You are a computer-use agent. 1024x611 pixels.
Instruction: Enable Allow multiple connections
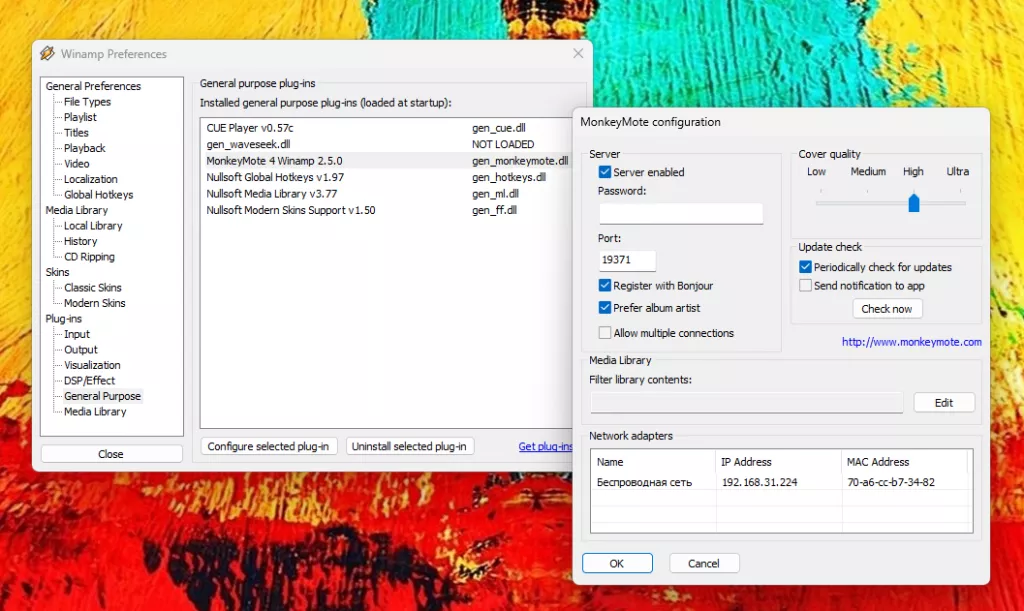pyautogui.click(x=605, y=333)
